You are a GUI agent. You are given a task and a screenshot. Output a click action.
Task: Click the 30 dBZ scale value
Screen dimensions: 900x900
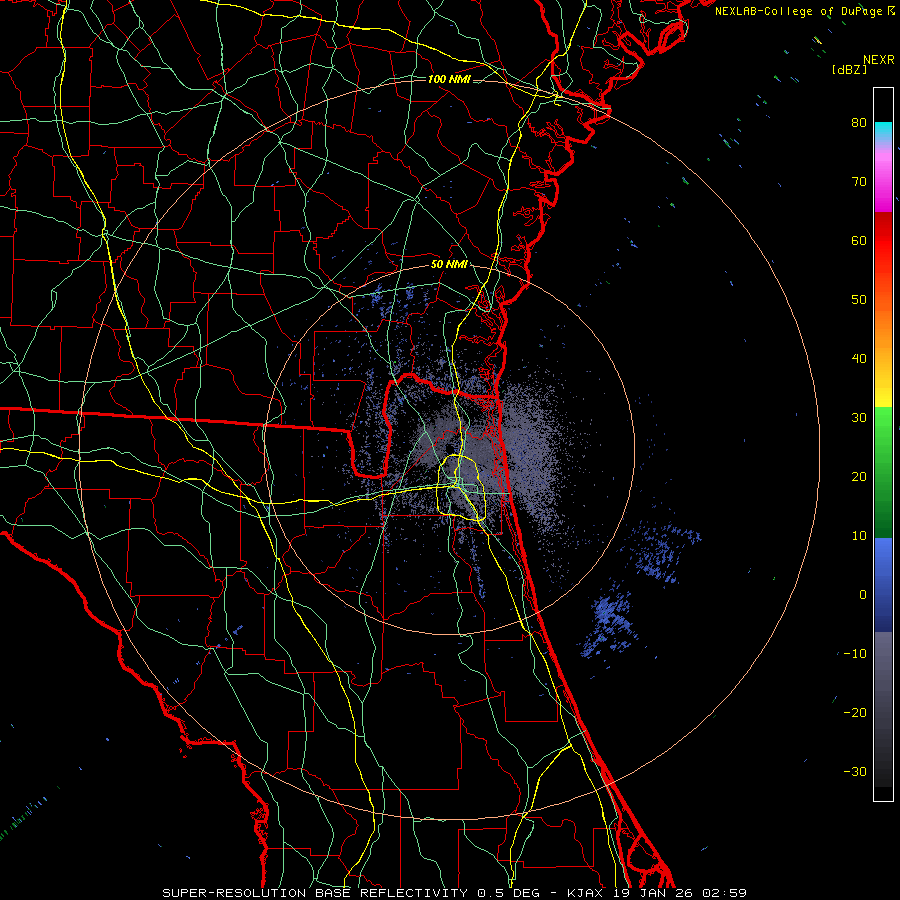point(859,418)
